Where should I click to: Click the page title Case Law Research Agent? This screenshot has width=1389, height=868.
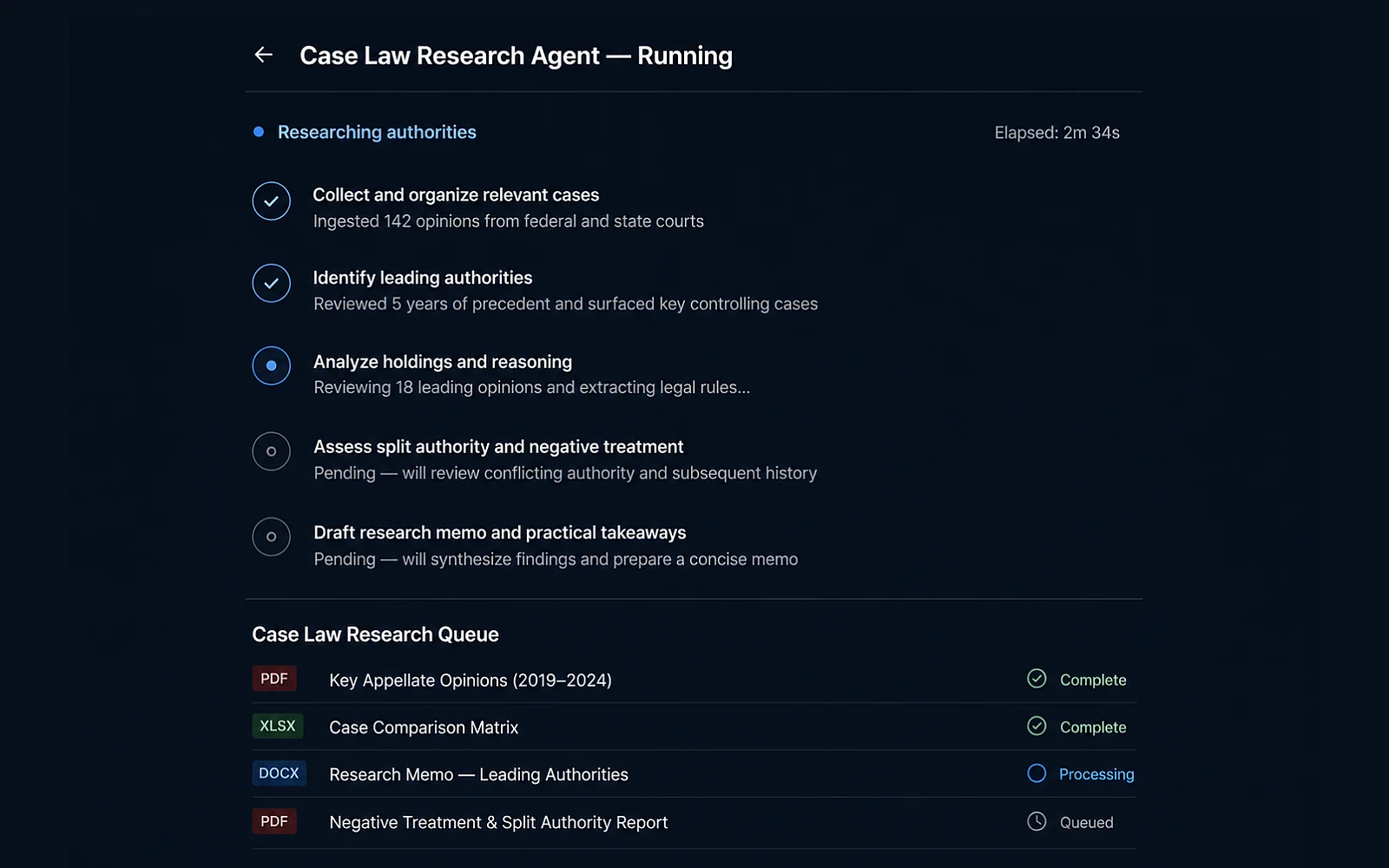click(516, 56)
